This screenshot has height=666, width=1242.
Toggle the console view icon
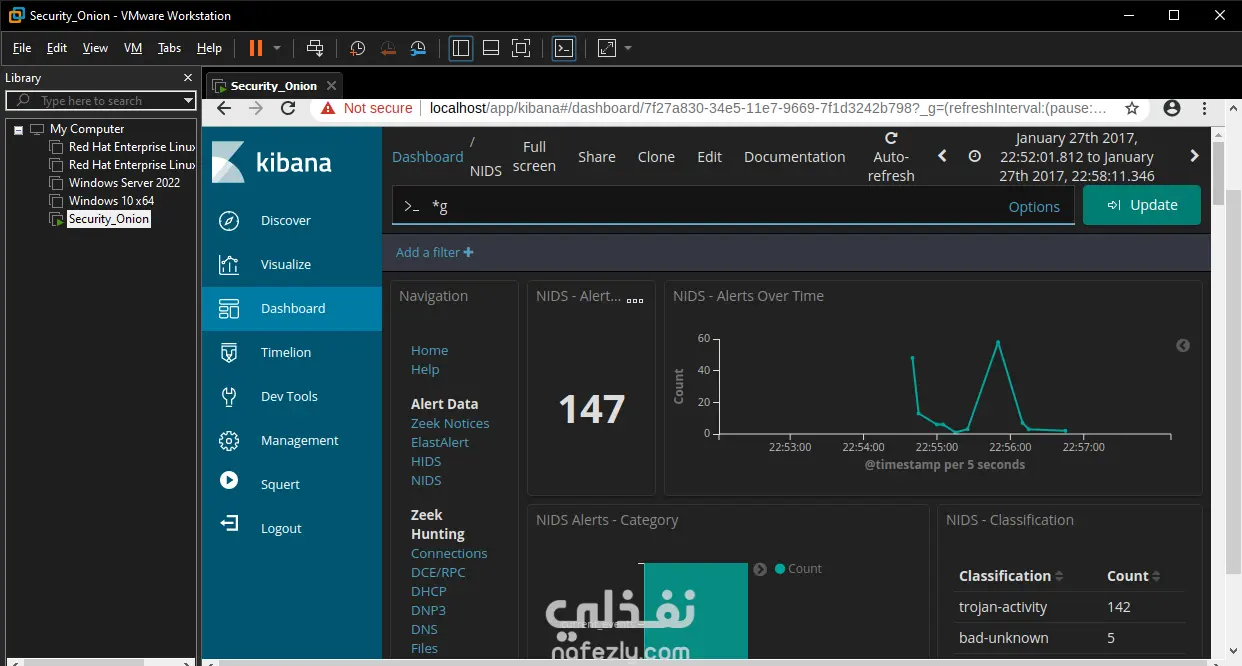click(564, 48)
